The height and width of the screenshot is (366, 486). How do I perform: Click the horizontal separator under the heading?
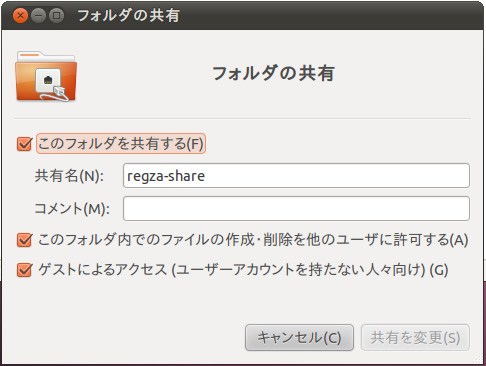tap(242, 118)
